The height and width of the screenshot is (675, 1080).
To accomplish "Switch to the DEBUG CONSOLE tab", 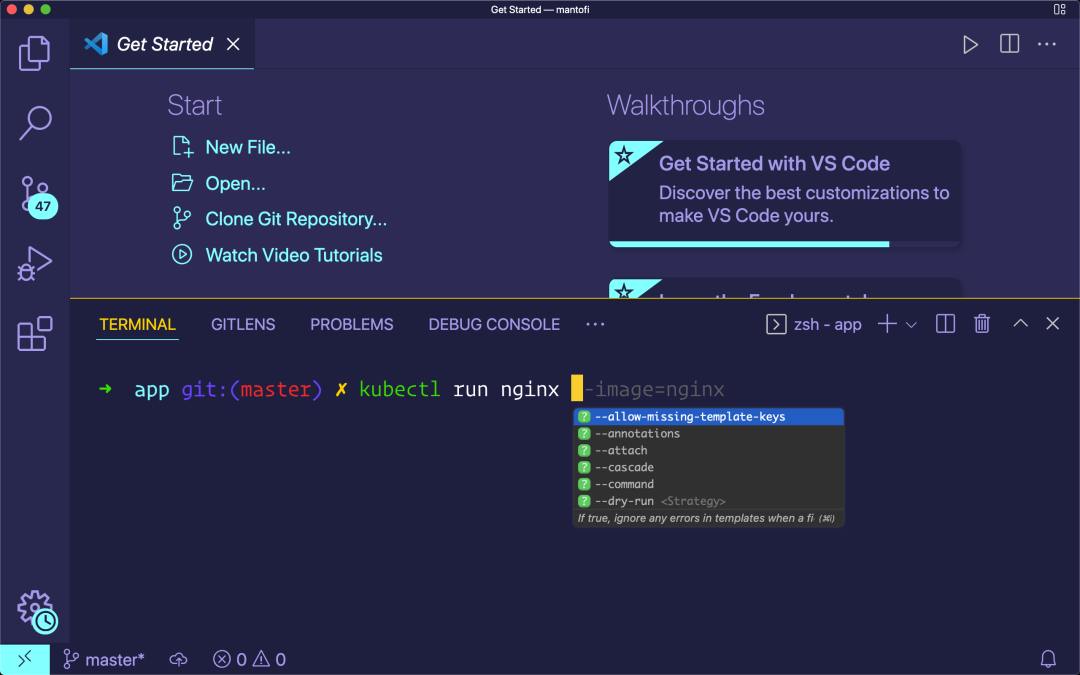I will pyautogui.click(x=494, y=324).
